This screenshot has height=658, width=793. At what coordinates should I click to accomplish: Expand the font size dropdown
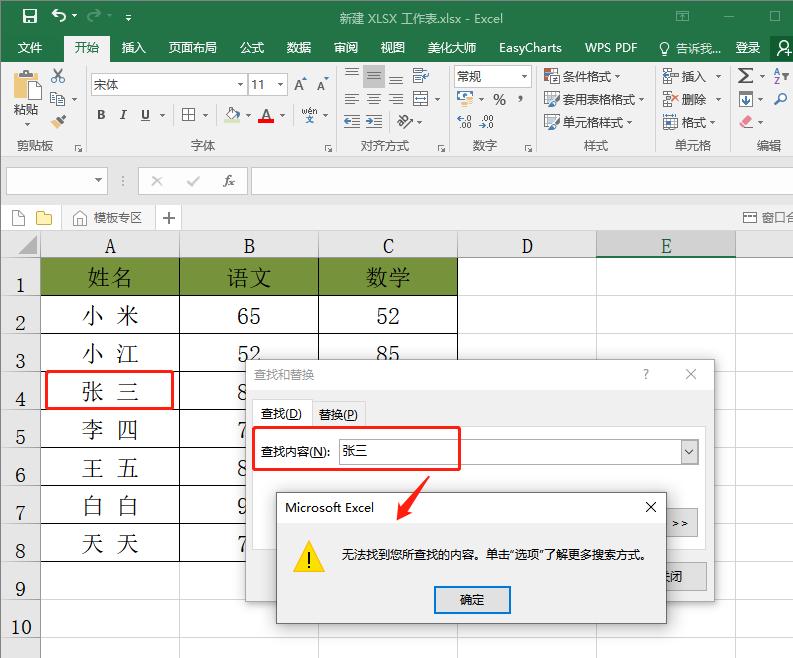(x=280, y=84)
